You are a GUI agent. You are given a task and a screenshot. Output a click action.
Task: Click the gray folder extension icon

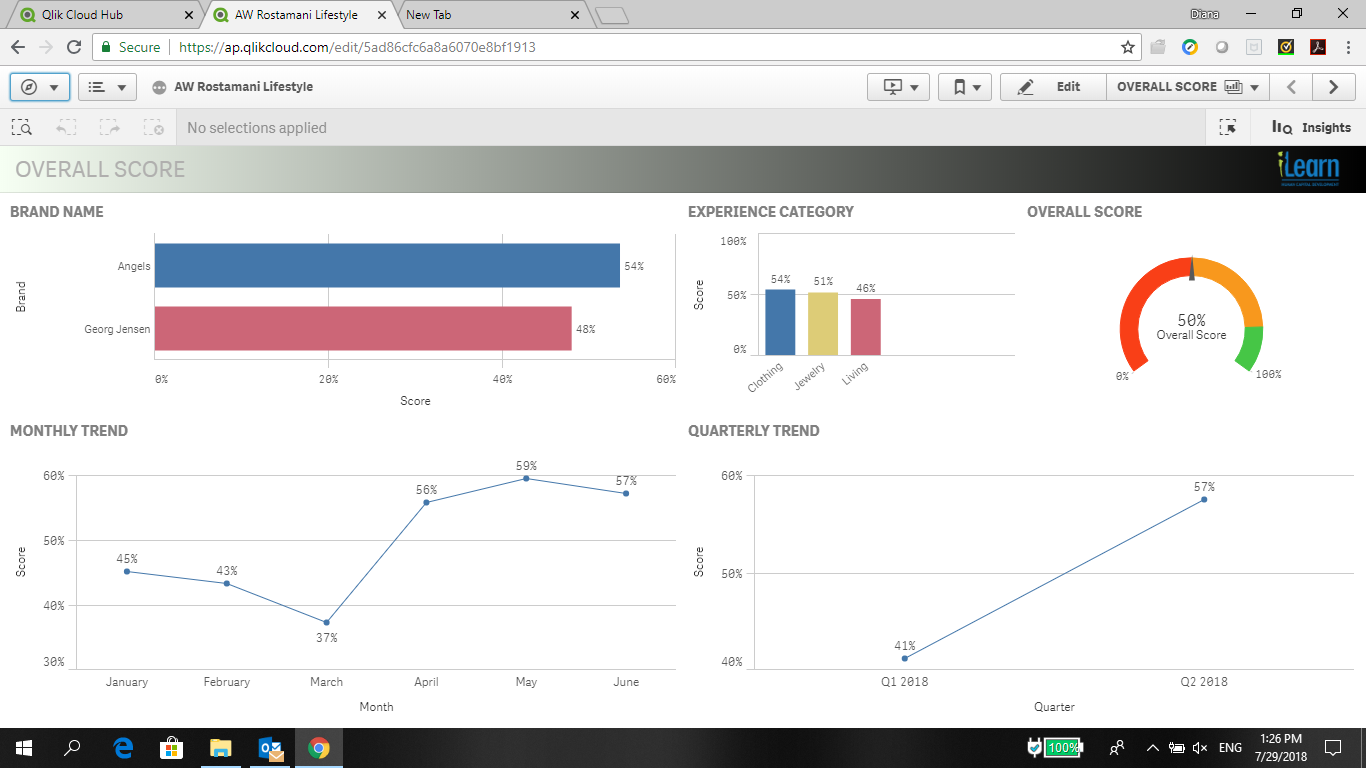point(1158,47)
